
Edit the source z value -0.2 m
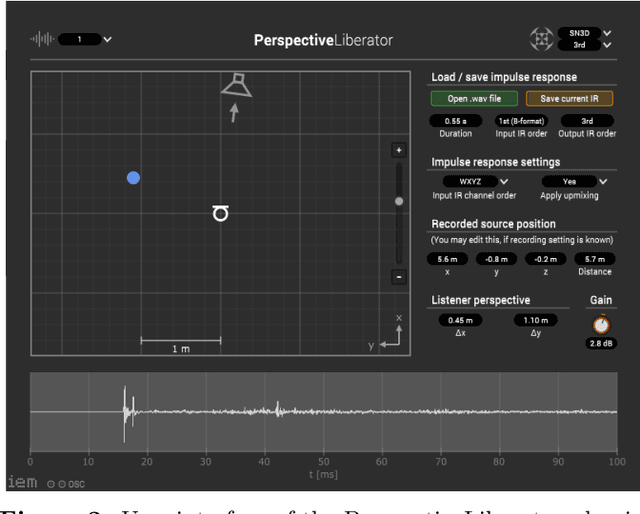(x=545, y=259)
